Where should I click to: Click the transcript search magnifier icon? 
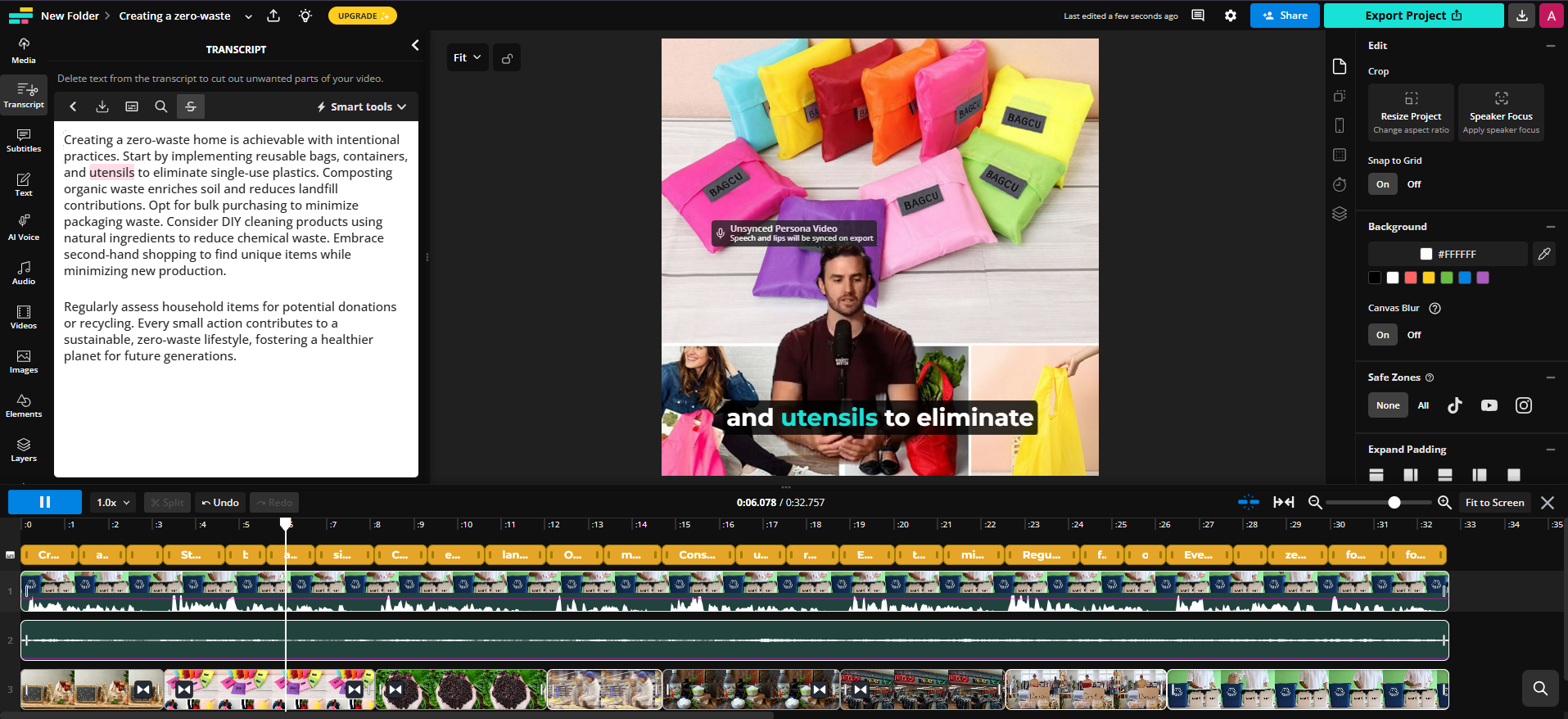click(x=161, y=106)
